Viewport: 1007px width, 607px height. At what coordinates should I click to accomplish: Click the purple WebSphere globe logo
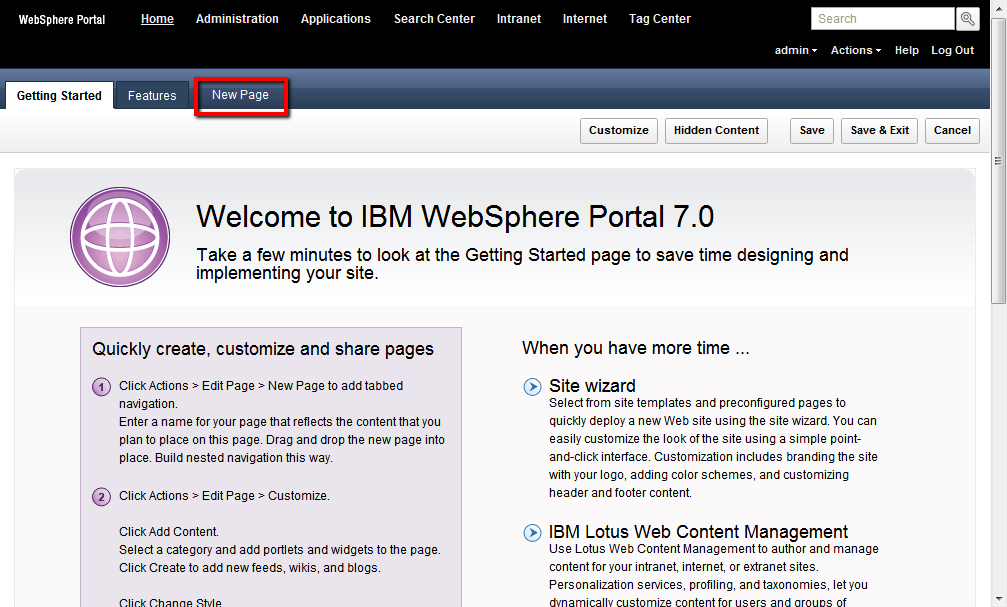[x=120, y=237]
